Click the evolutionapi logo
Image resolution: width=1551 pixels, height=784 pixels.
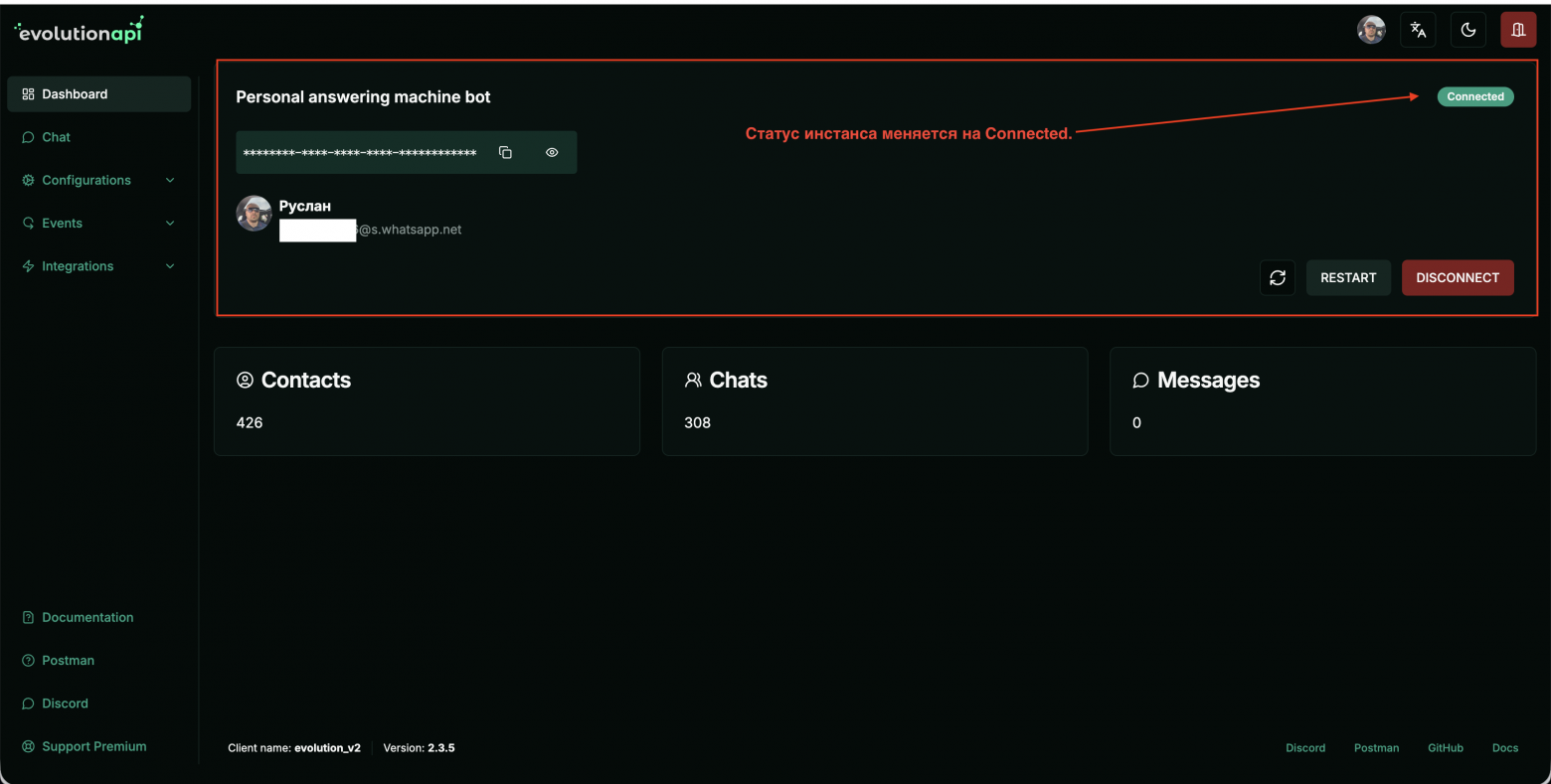(x=80, y=31)
